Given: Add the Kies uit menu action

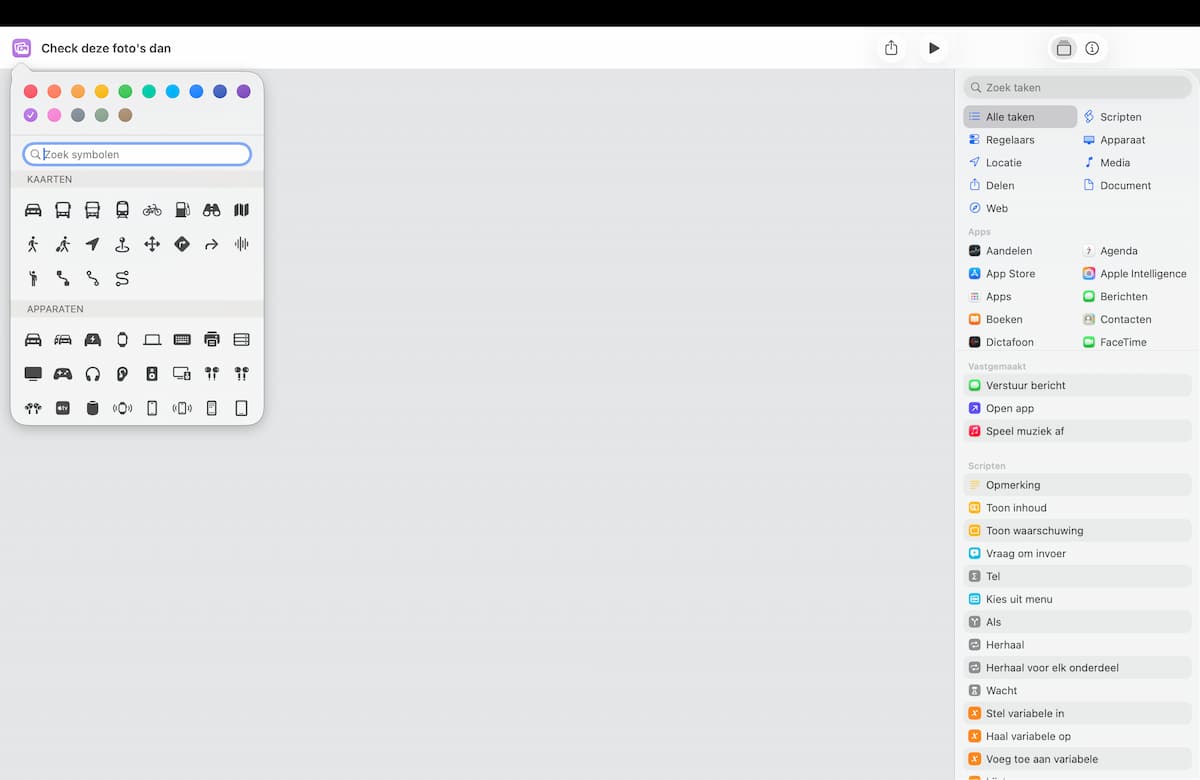Looking at the screenshot, I should 1077,599.
